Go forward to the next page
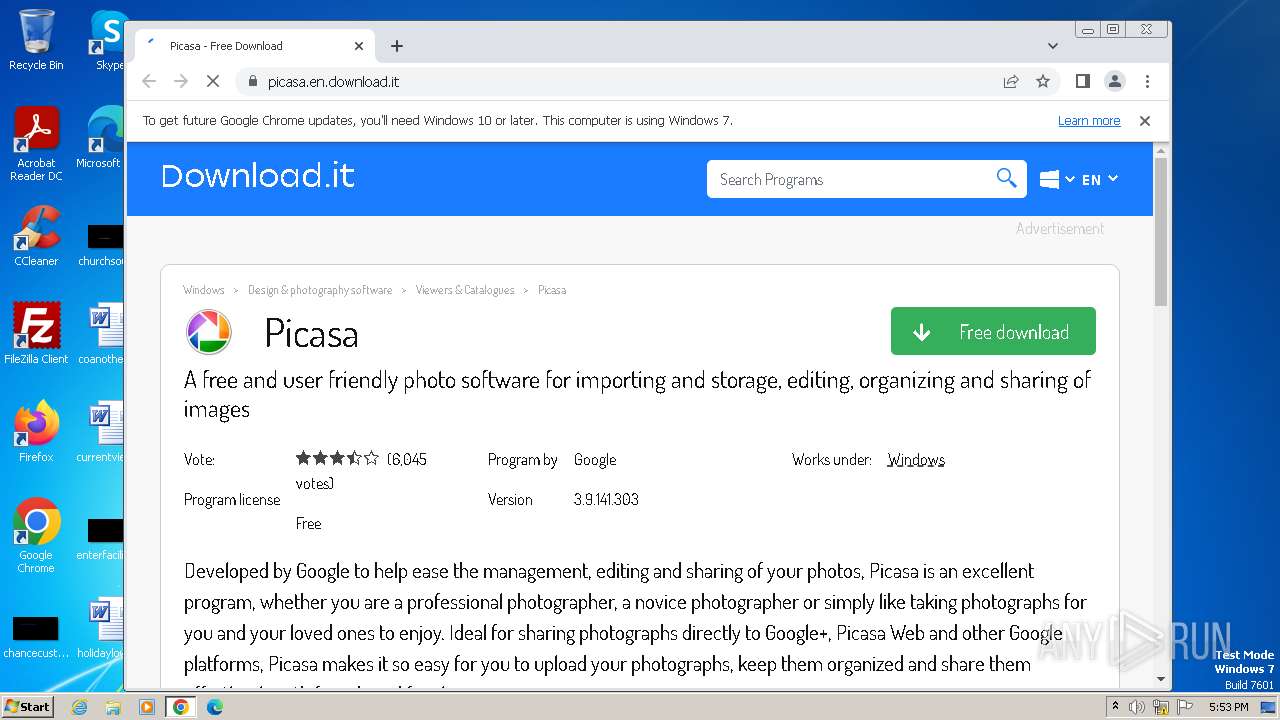 pyautogui.click(x=181, y=82)
